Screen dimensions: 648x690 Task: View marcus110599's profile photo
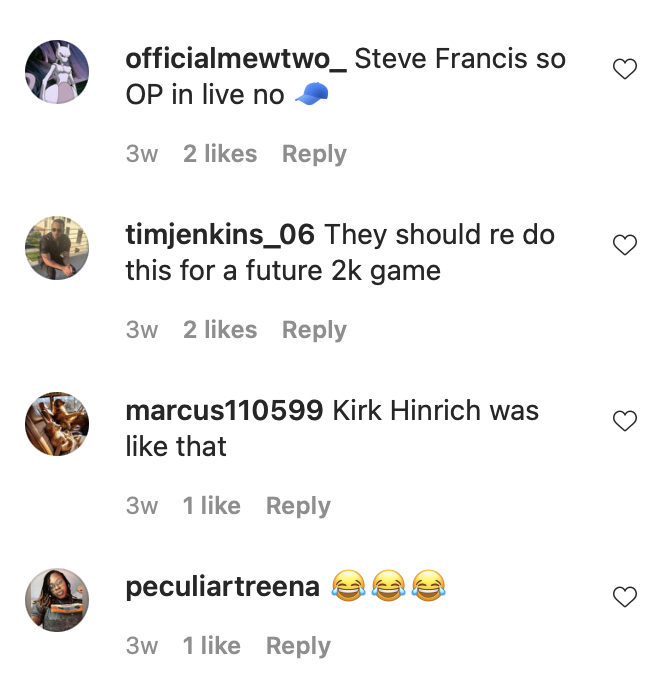(57, 424)
